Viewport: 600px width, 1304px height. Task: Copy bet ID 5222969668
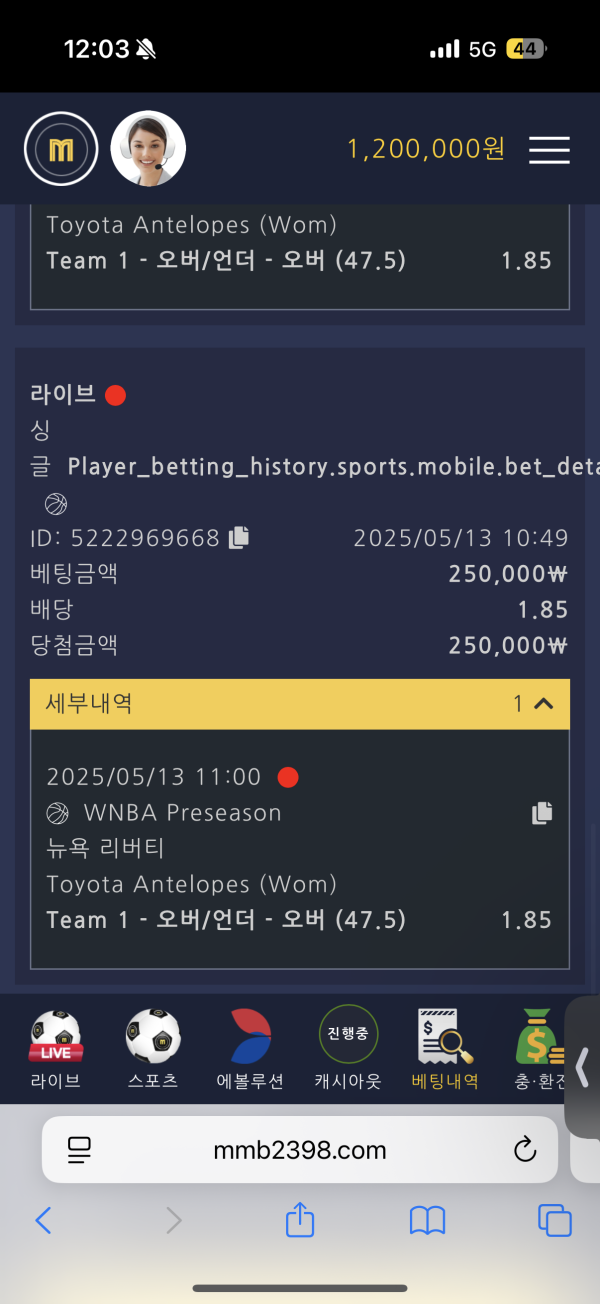coord(239,538)
